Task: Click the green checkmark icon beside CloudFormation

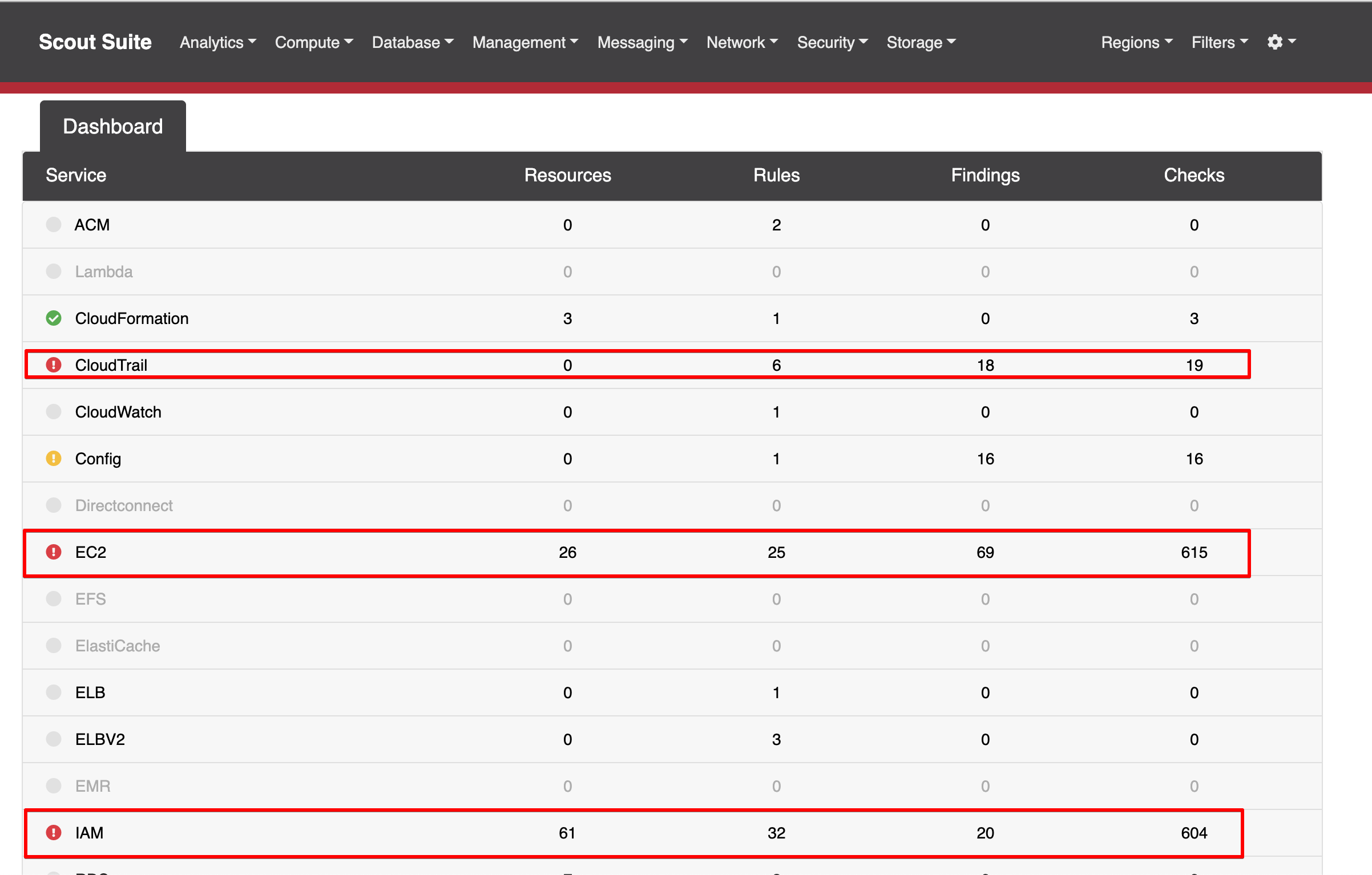Action: [x=54, y=318]
